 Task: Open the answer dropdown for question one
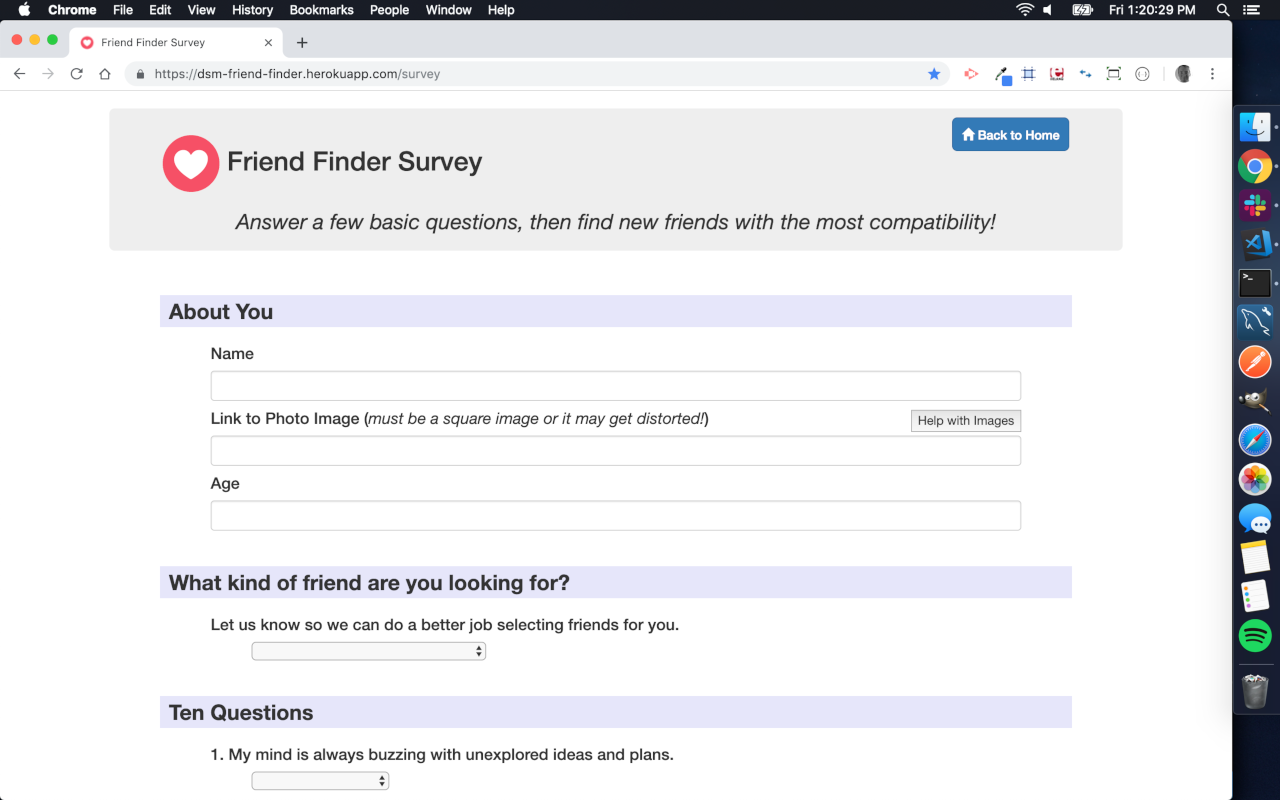tap(320, 780)
